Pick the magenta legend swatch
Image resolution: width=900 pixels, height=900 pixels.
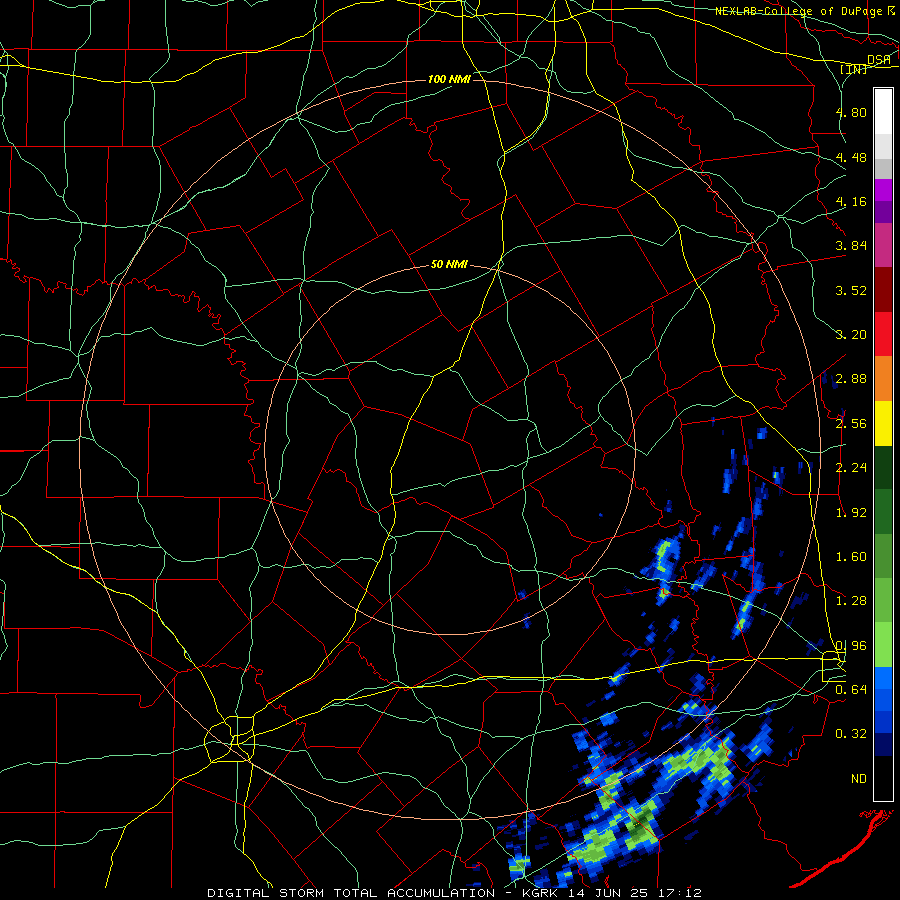click(883, 190)
